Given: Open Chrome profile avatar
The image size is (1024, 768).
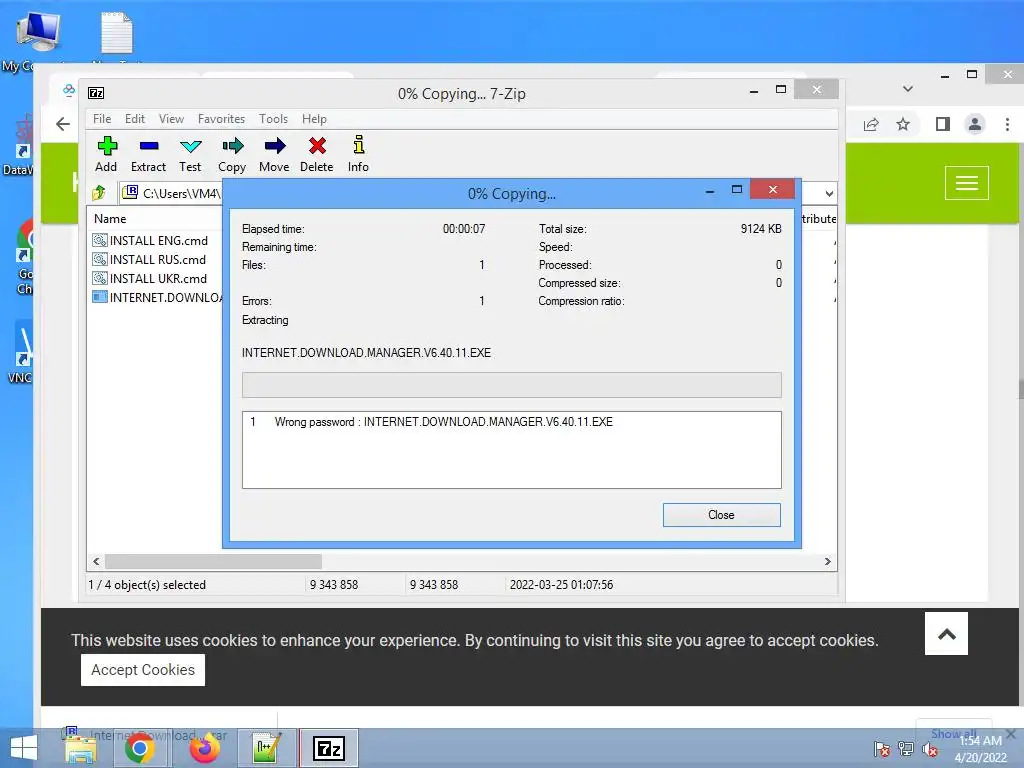Looking at the screenshot, I should tap(974, 124).
